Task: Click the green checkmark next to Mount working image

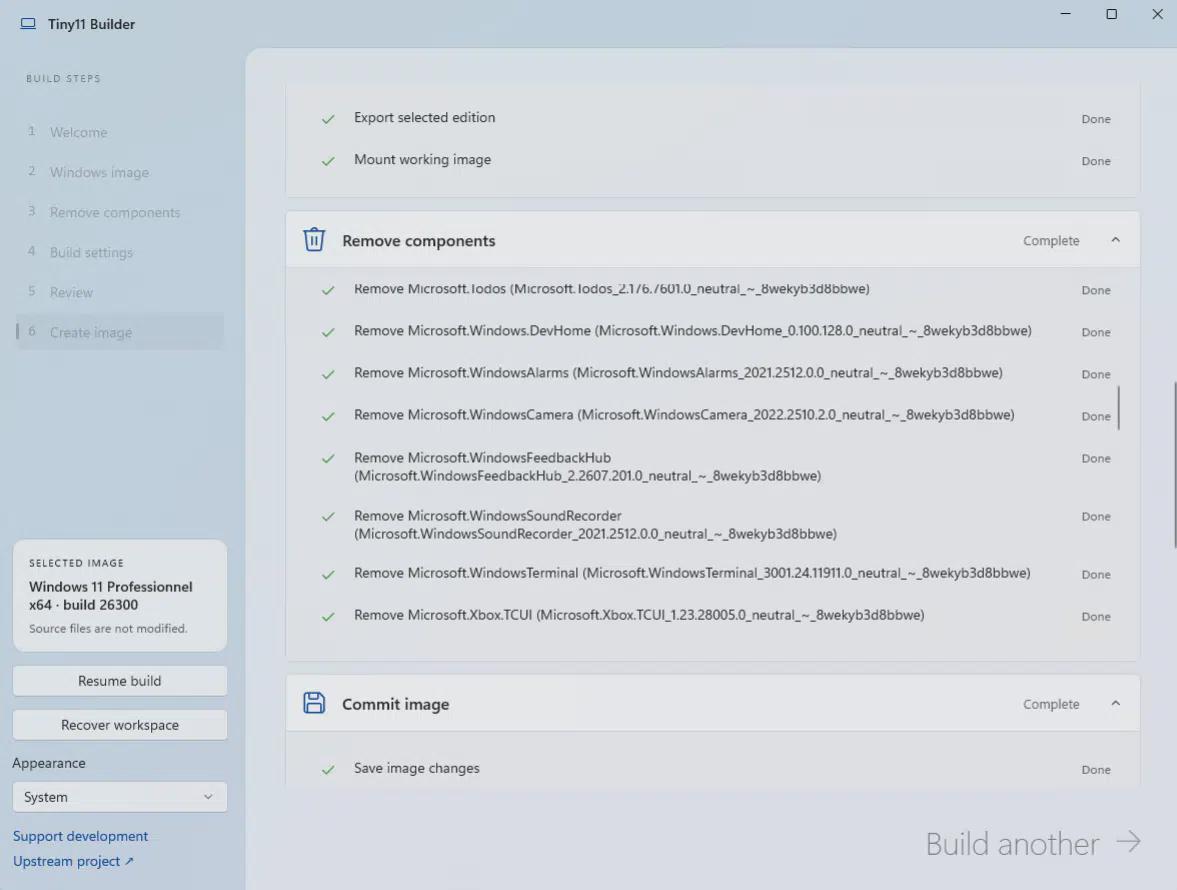Action: point(328,161)
